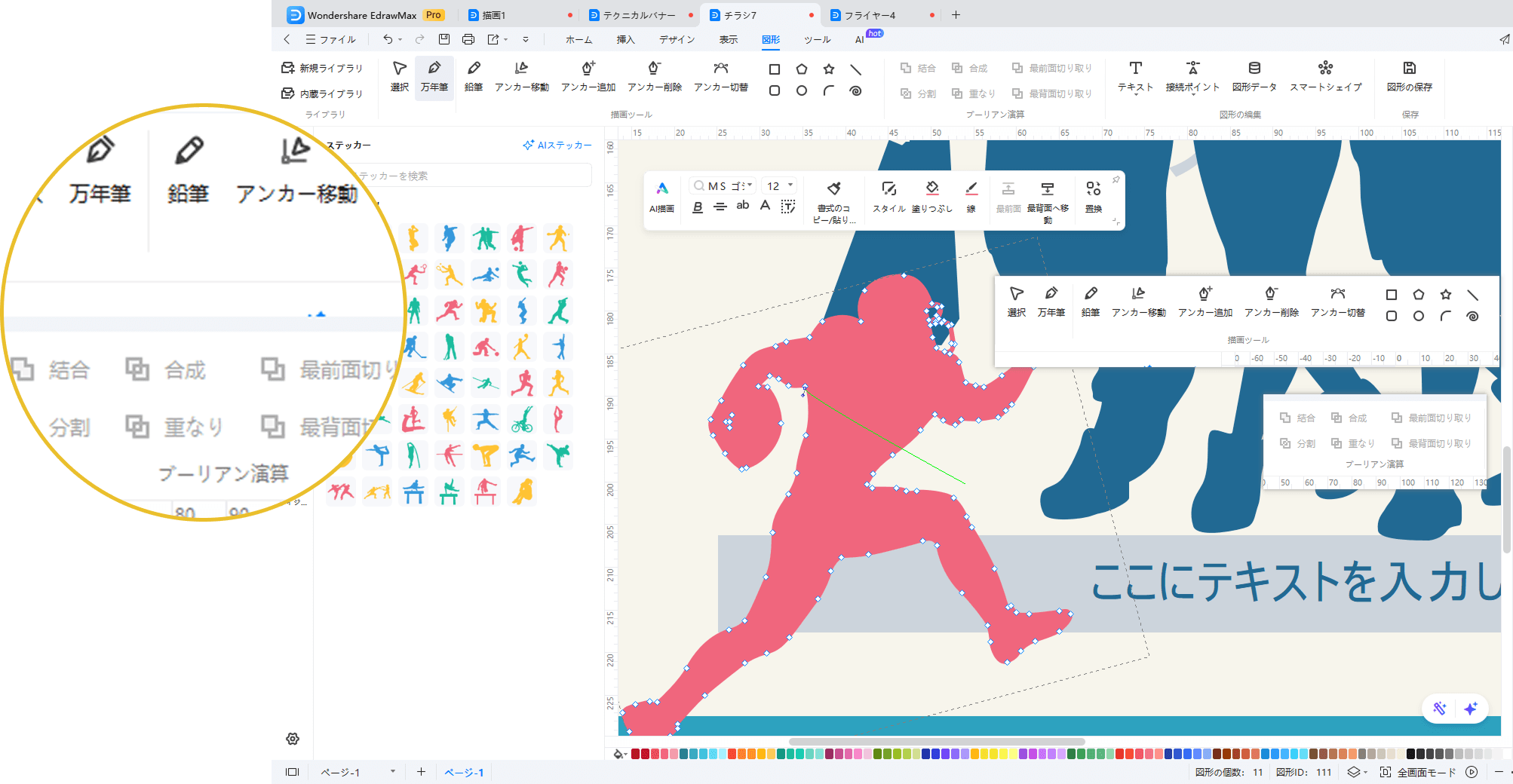
Task: Toggle bold formatting in the floating toolbar
Action: [697, 207]
